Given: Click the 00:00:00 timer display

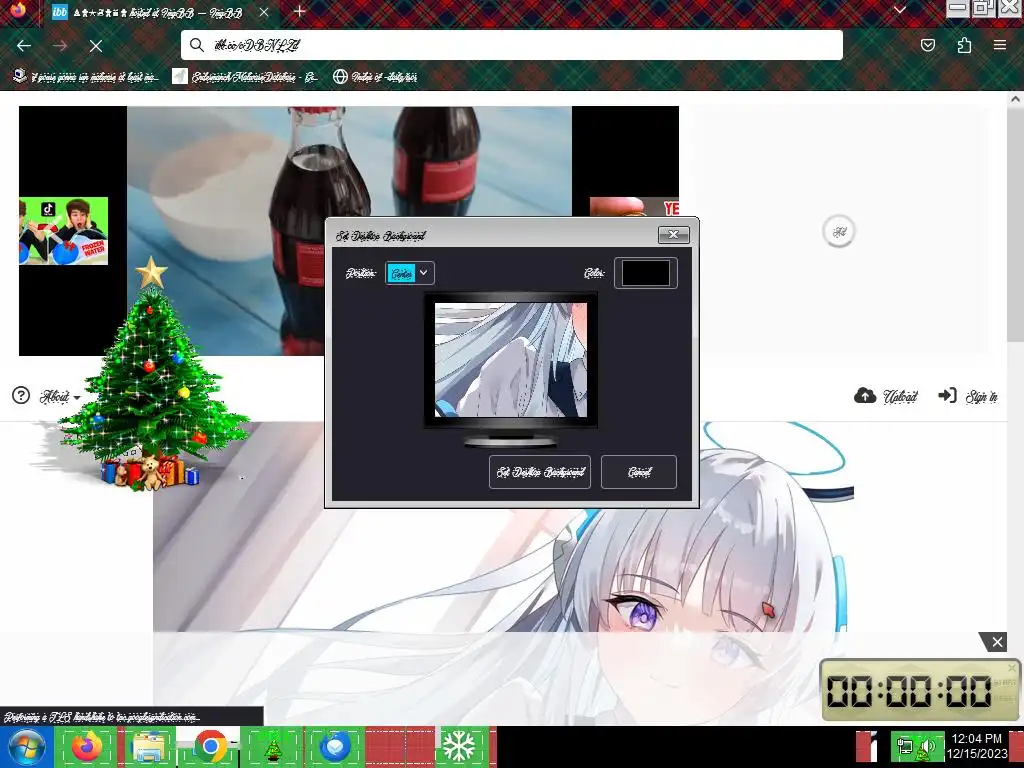Looking at the screenshot, I should tap(909, 691).
